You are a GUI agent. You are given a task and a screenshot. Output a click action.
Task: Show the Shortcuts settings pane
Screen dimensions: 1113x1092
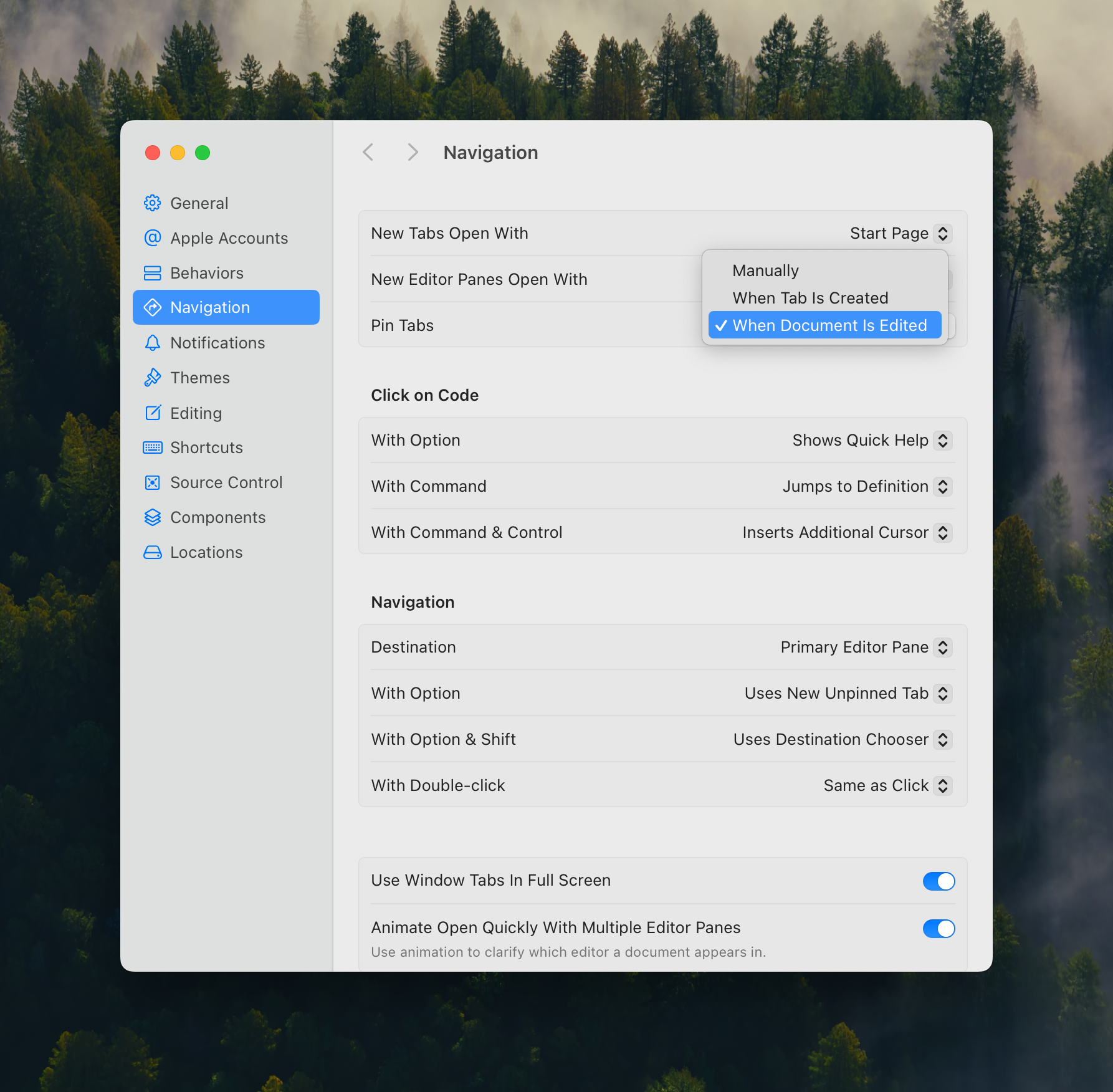tap(226, 448)
